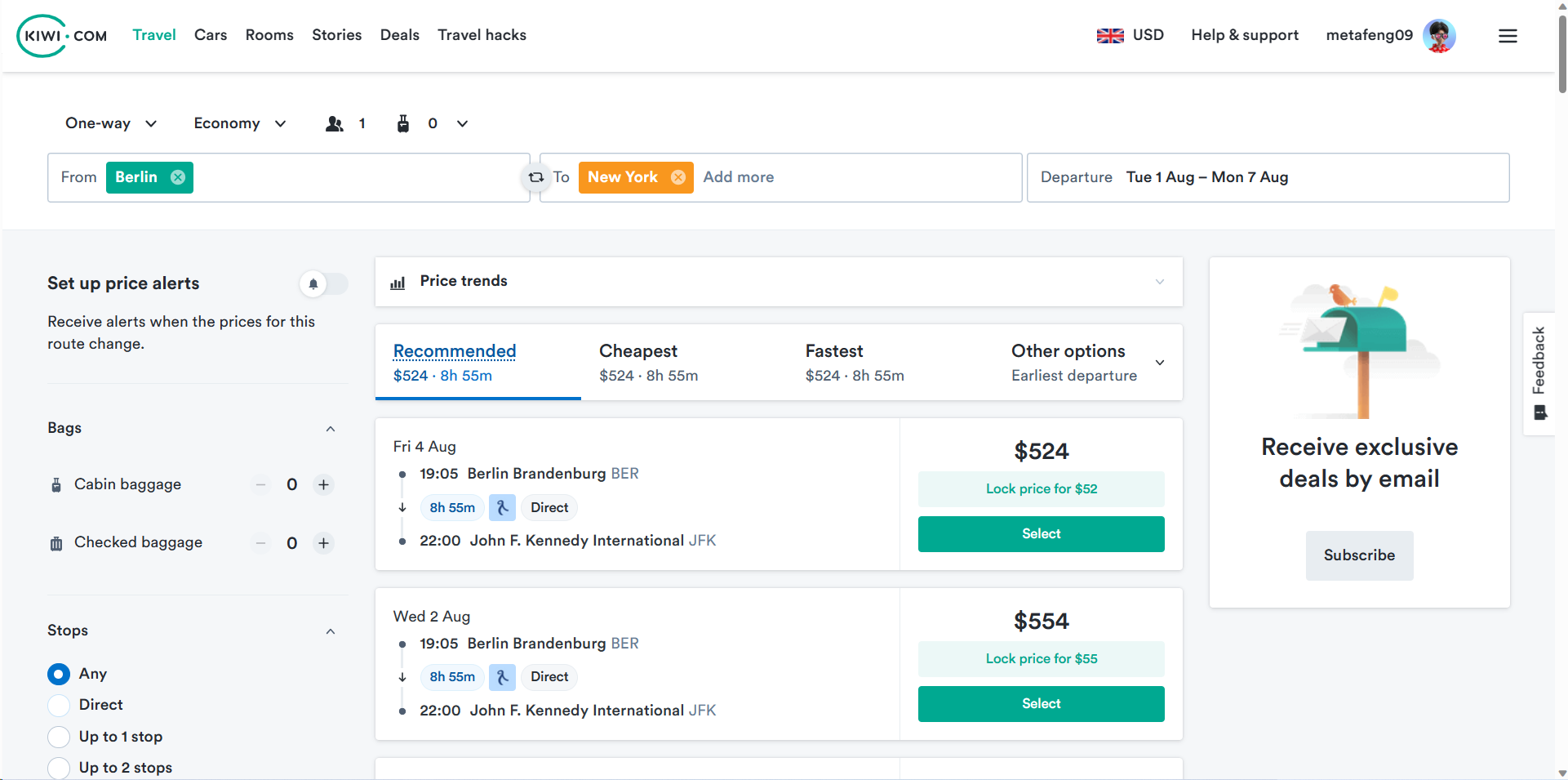Collapse the Stops filter section
The width and height of the screenshot is (1568, 780).
click(331, 631)
